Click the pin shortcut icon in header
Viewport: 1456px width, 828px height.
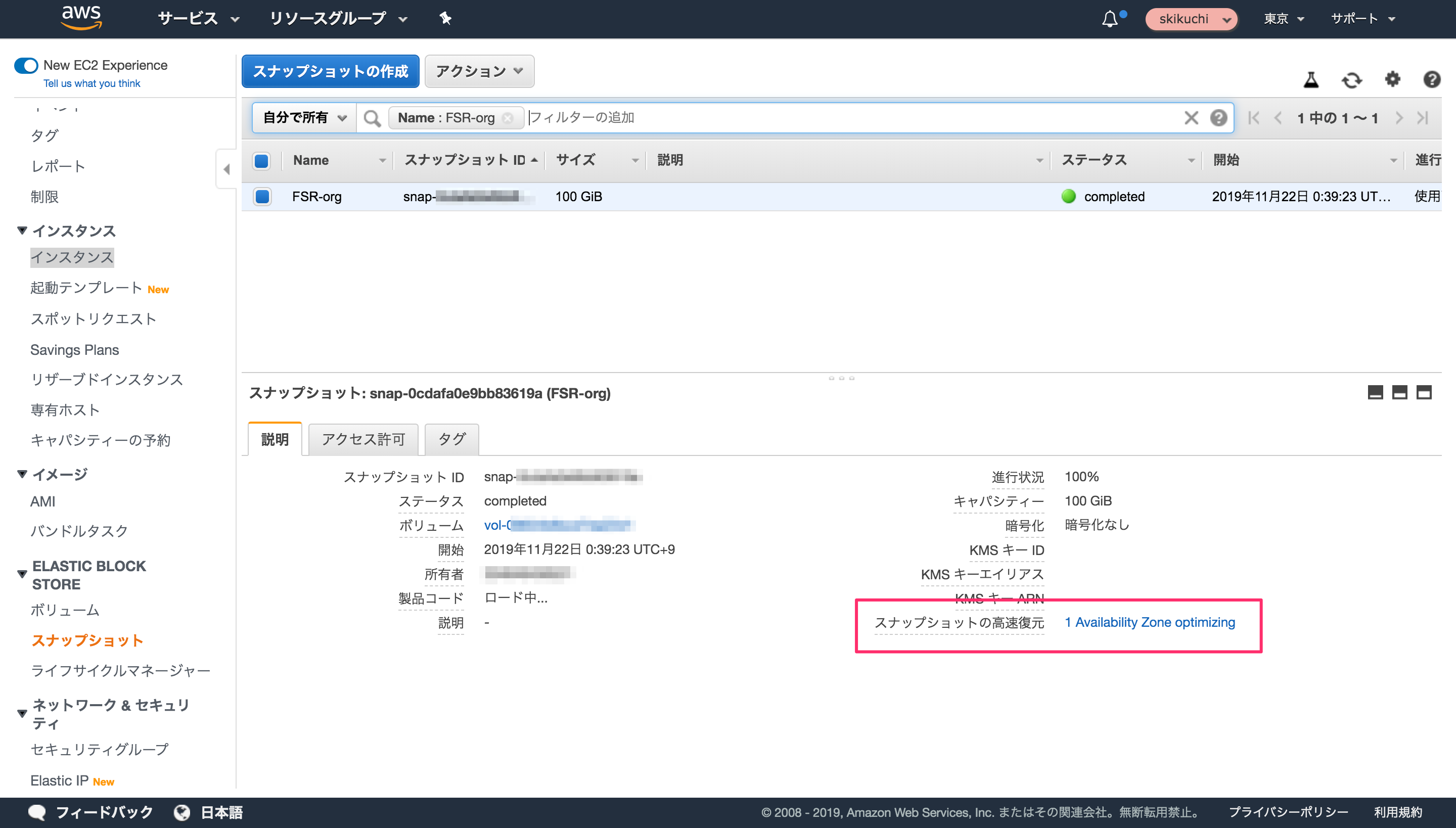(445, 18)
